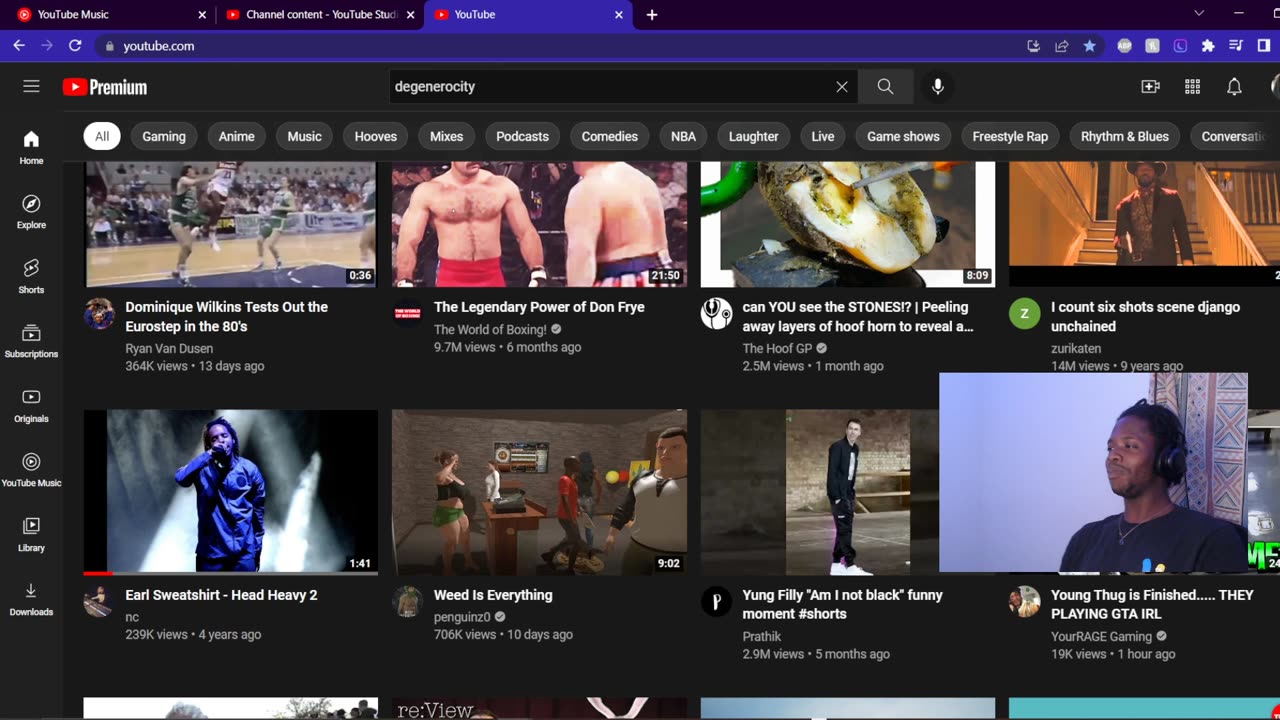Viewport: 1280px width, 720px height.
Task: Open the Create video icon
Action: pyautogui.click(x=1150, y=87)
